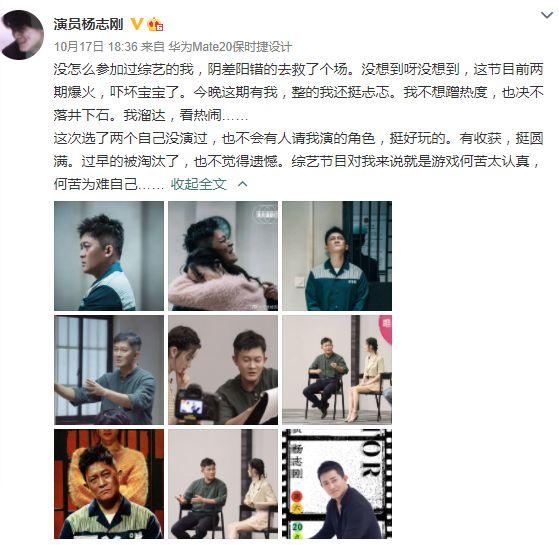The image size is (559, 545).
Task: Open the 华为Mate20保时捷设计 source link
Action: click(x=230, y=46)
